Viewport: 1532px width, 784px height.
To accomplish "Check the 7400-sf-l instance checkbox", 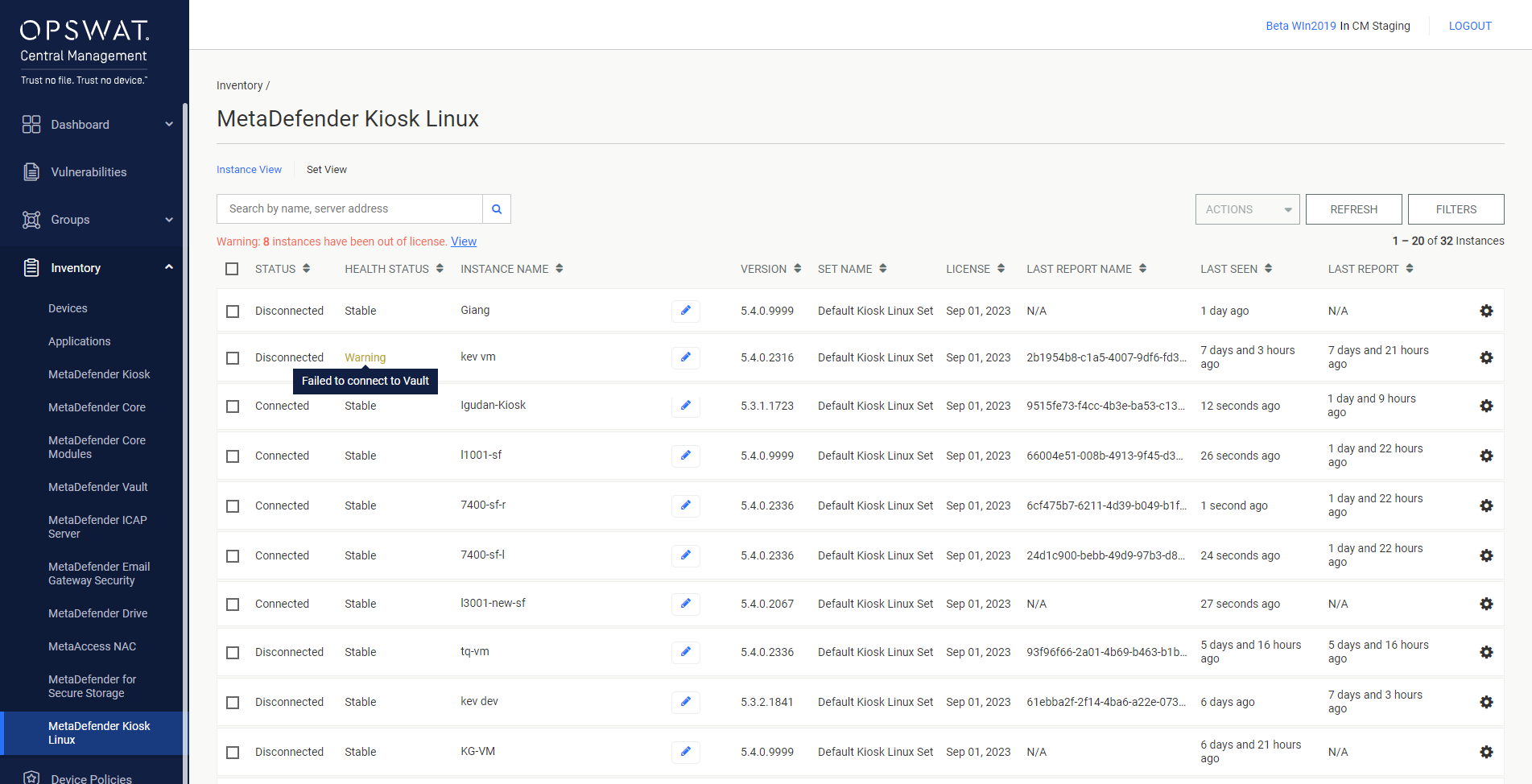I will click(x=233, y=556).
